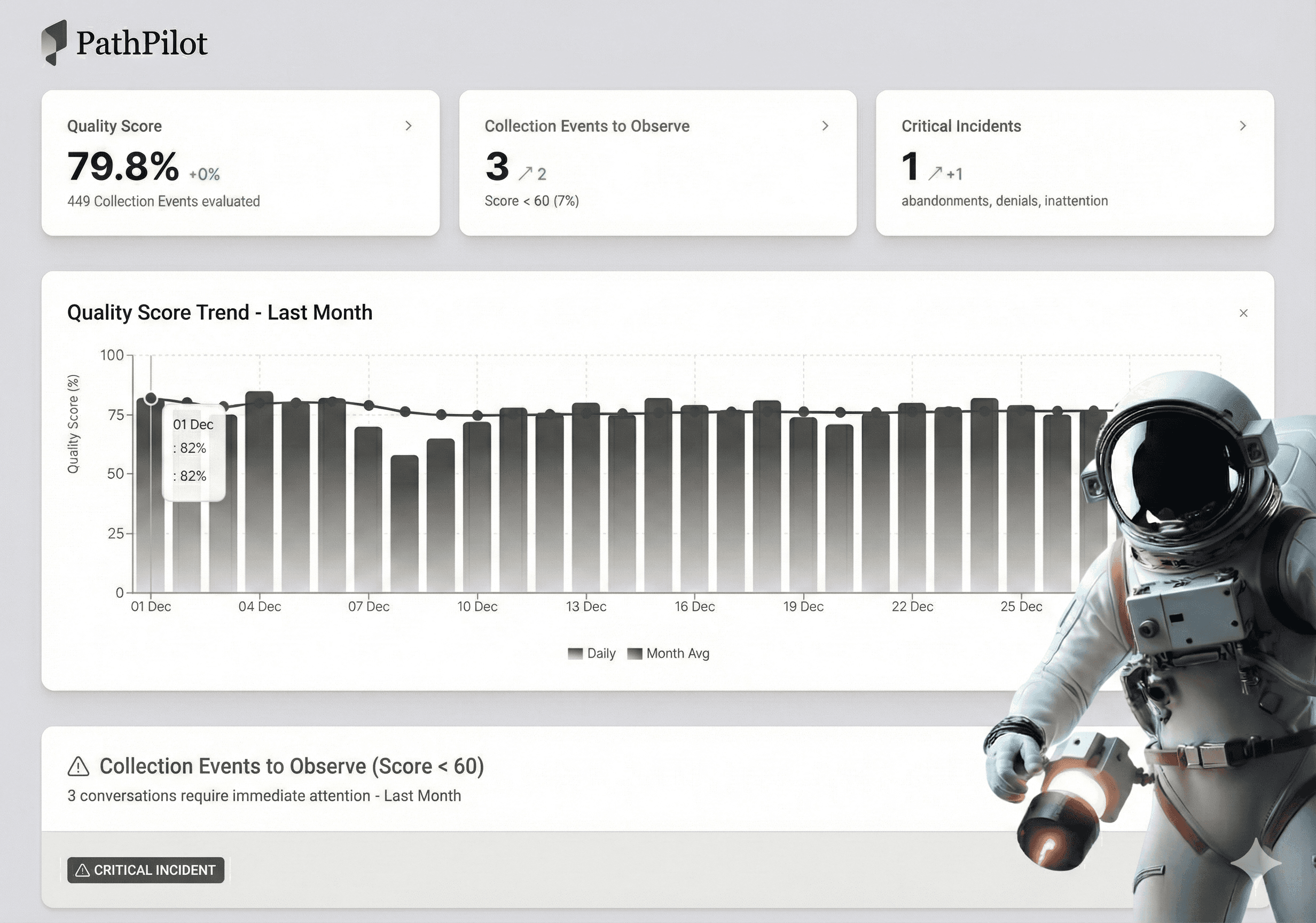The height and width of the screenshot is (923, 1316).
Task: Click Collection Events upward trend arrow icon
Action: coord(525,173)
